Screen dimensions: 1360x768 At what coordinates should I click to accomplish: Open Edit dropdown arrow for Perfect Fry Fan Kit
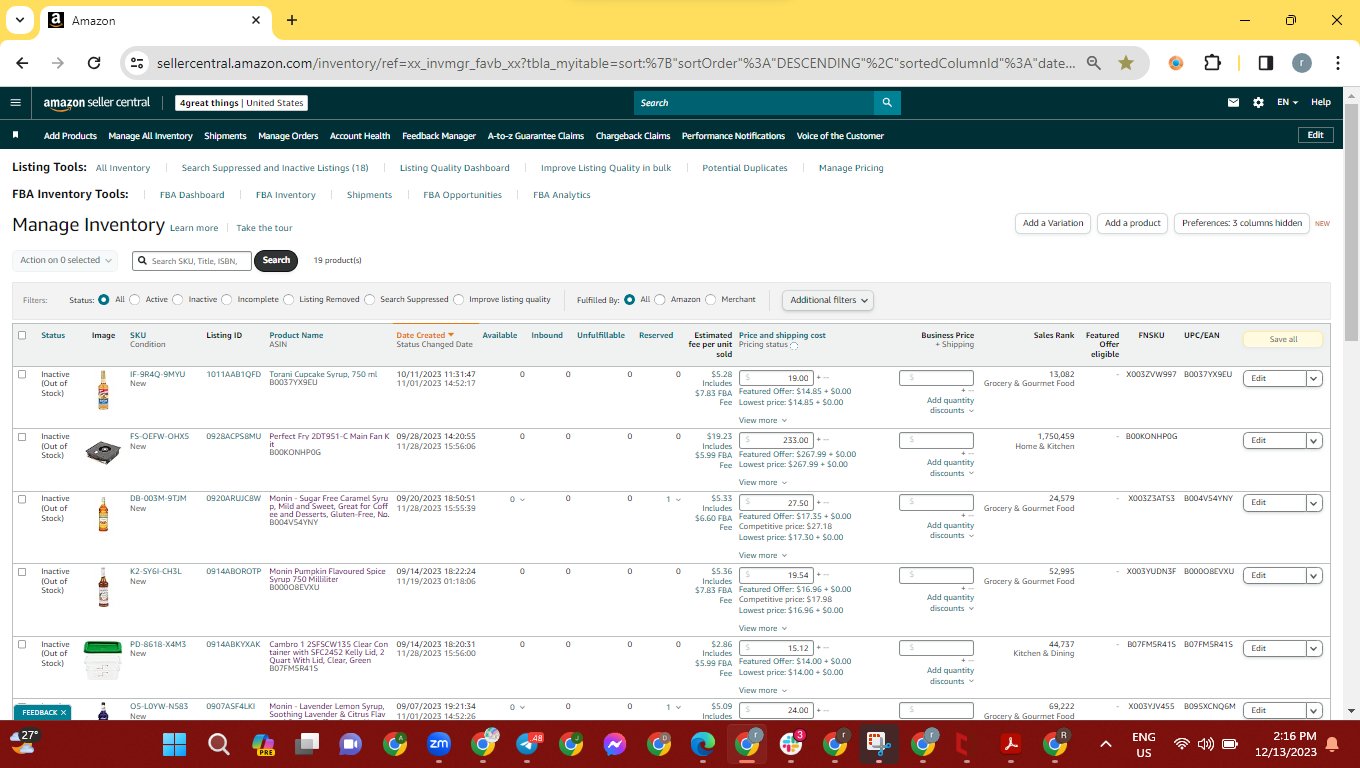pyautogui.click(x=1314, y=440)
